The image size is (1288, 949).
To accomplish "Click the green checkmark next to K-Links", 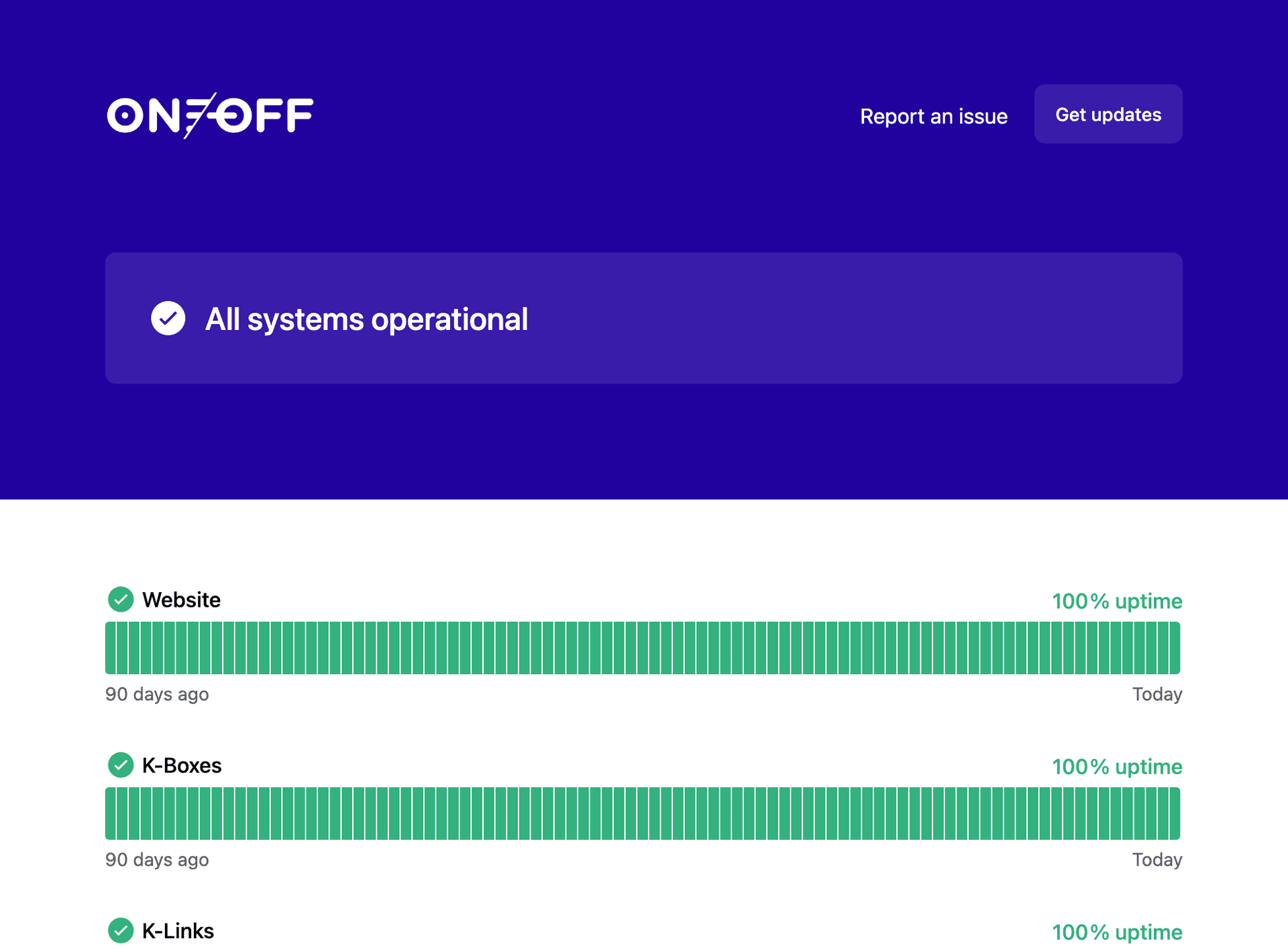I will pyautogui.click(x=121, y=931).
